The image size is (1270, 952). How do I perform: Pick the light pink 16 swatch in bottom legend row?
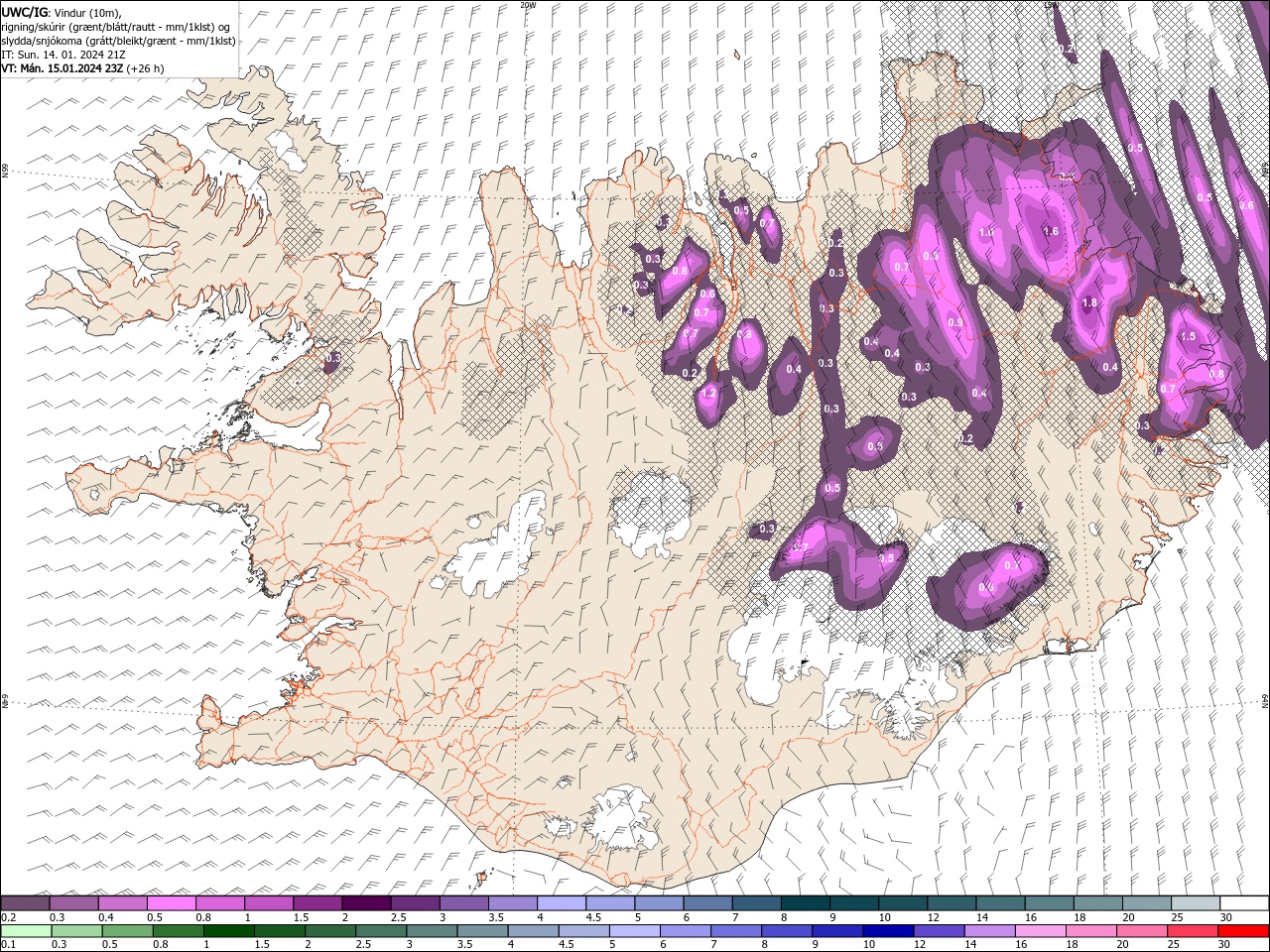1040,931
